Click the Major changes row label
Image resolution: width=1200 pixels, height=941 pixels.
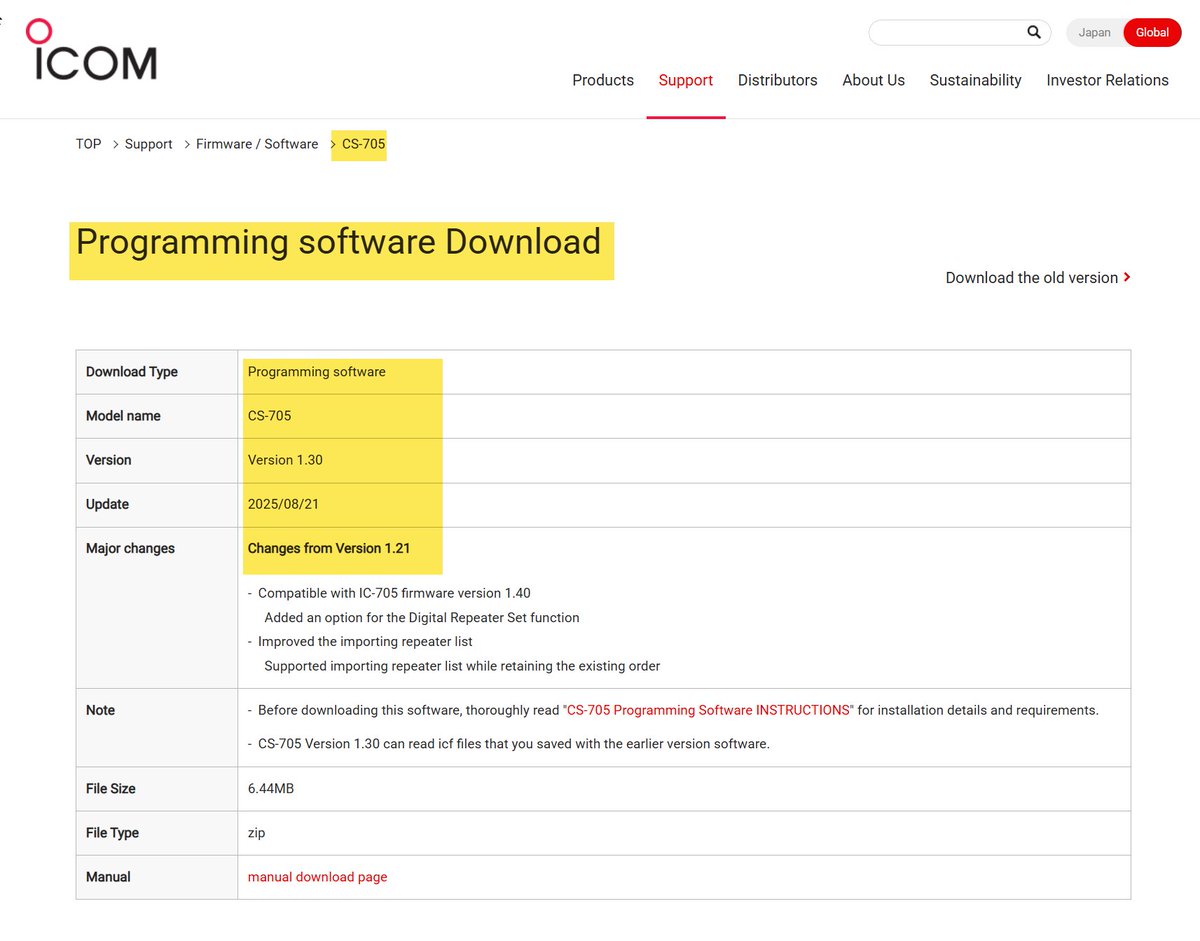coord(130,548)
